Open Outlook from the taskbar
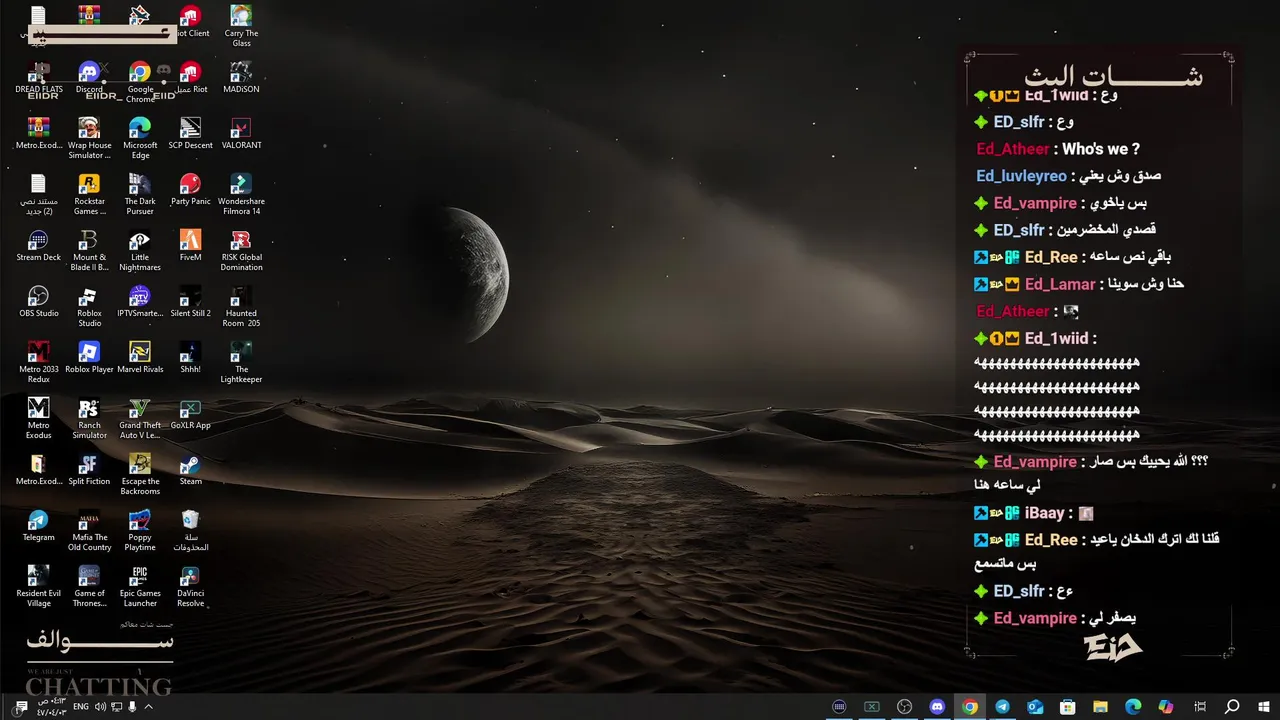The height and width of the screenshot is (720, 1280). click(x=1035, y=707)
